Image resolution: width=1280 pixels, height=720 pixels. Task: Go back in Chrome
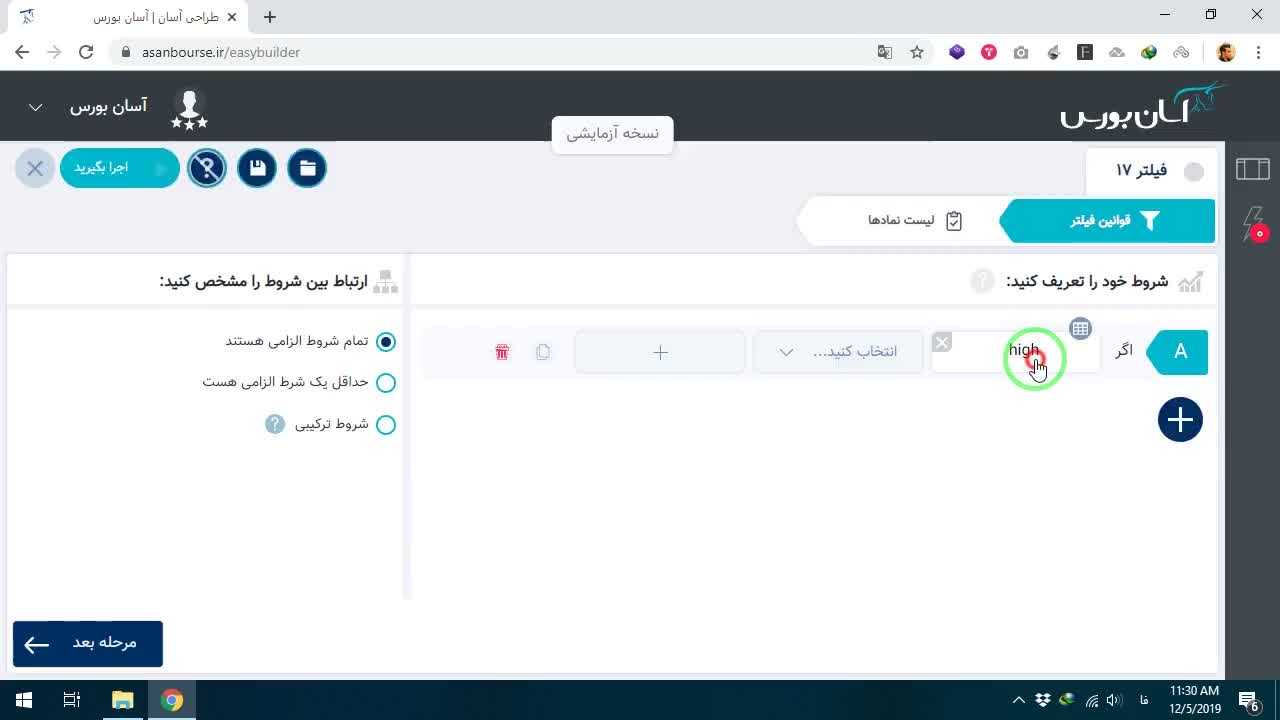[x=22, y=52]
